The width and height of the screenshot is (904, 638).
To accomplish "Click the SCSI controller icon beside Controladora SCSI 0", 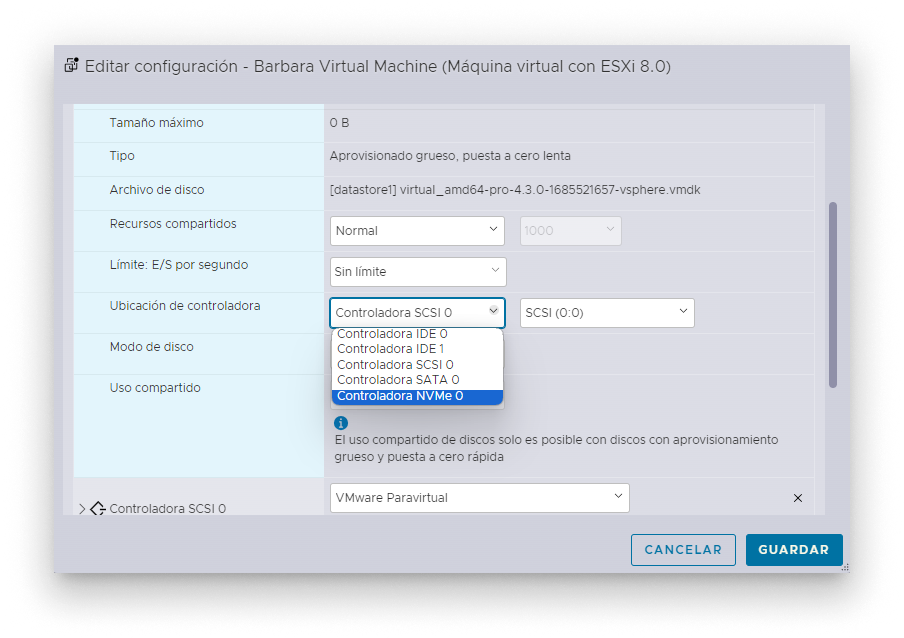I will [x=98, y=508].
